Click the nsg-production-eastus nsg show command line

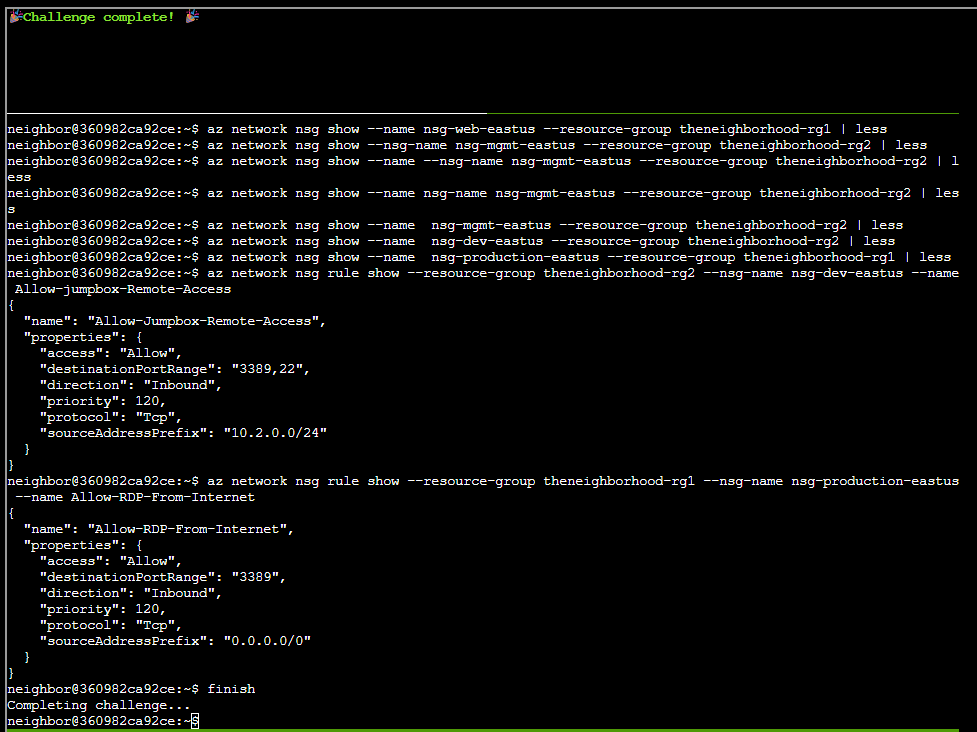479,257
